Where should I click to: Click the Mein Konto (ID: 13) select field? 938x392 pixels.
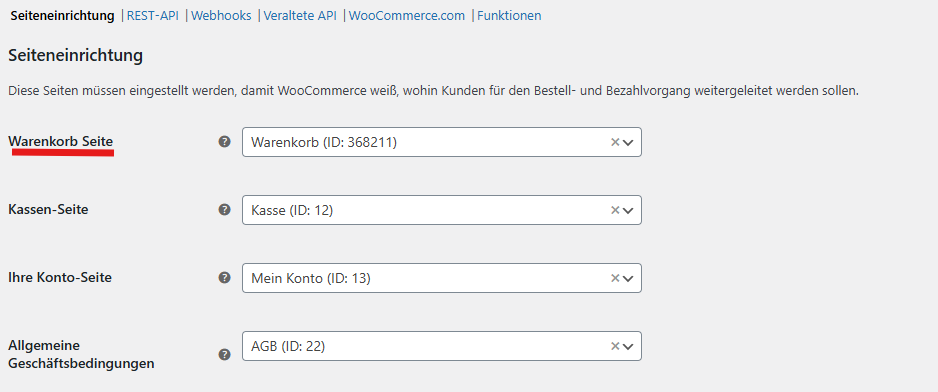point(441,278)
